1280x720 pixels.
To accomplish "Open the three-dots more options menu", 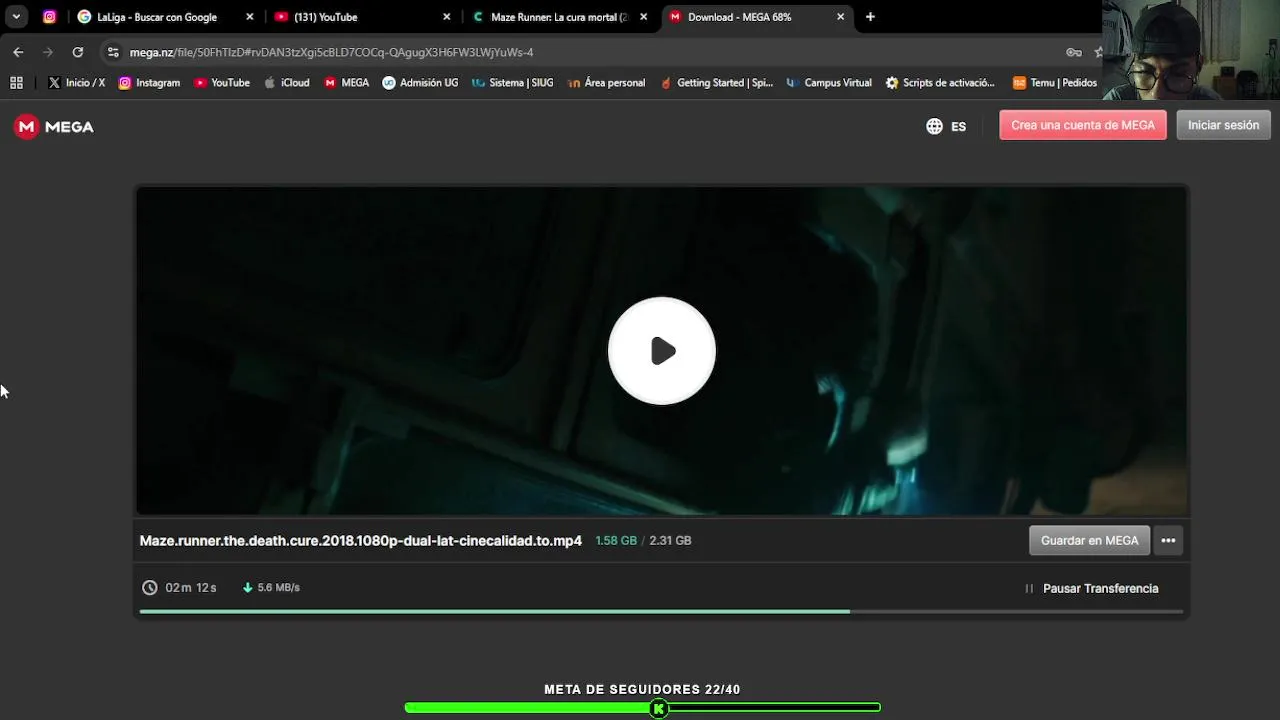I will click(x=1168, y=540).
